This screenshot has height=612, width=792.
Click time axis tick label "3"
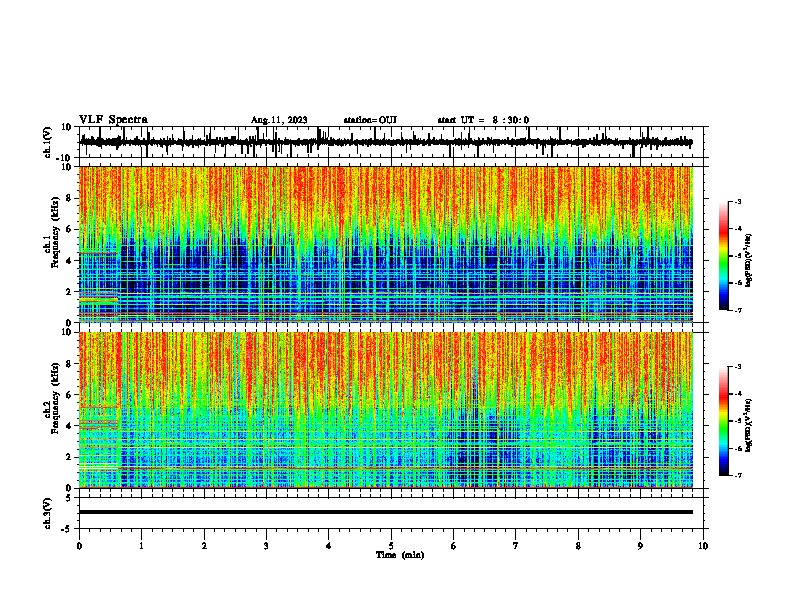click(x=266, y=546)
